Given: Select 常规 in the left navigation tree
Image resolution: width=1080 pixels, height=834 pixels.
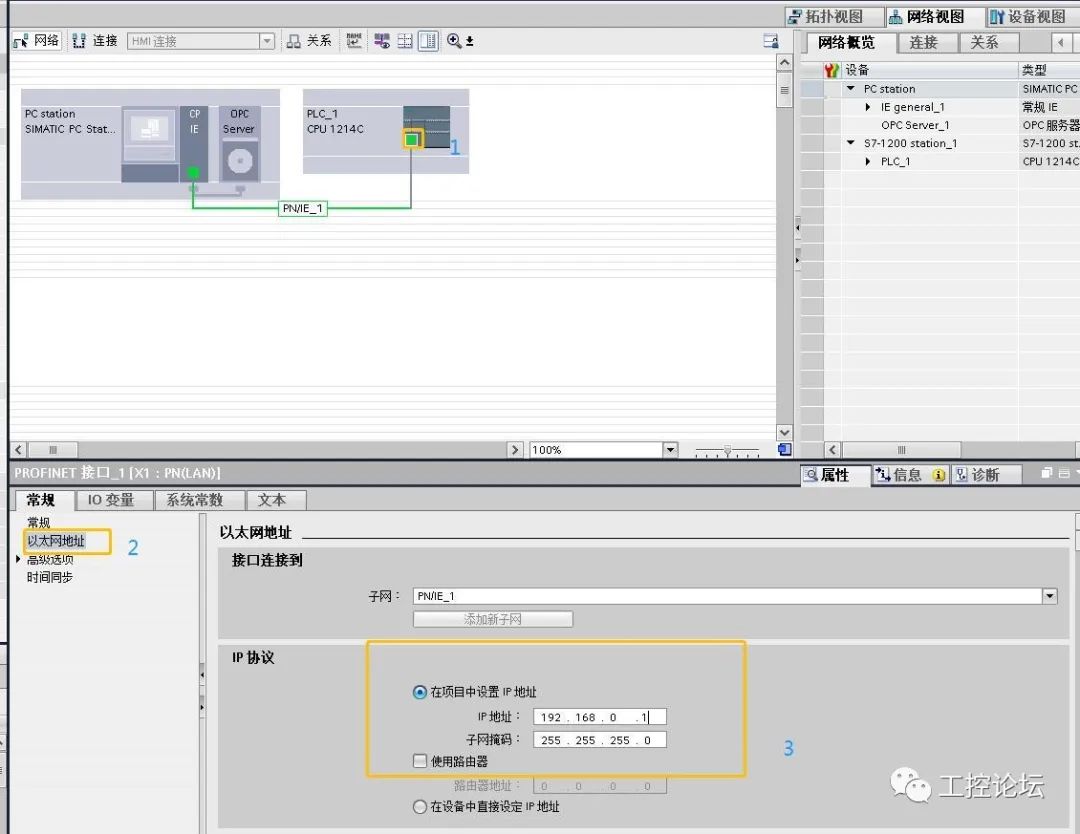Looking at the screenshot, I should click(39, 522).
